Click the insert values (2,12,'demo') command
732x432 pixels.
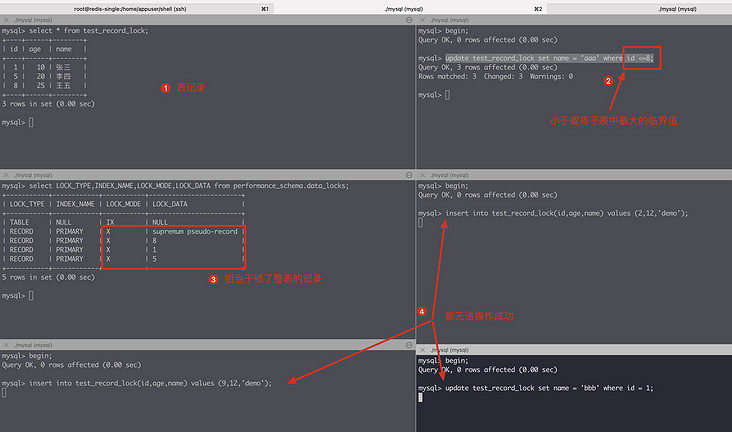coord(567,213)
